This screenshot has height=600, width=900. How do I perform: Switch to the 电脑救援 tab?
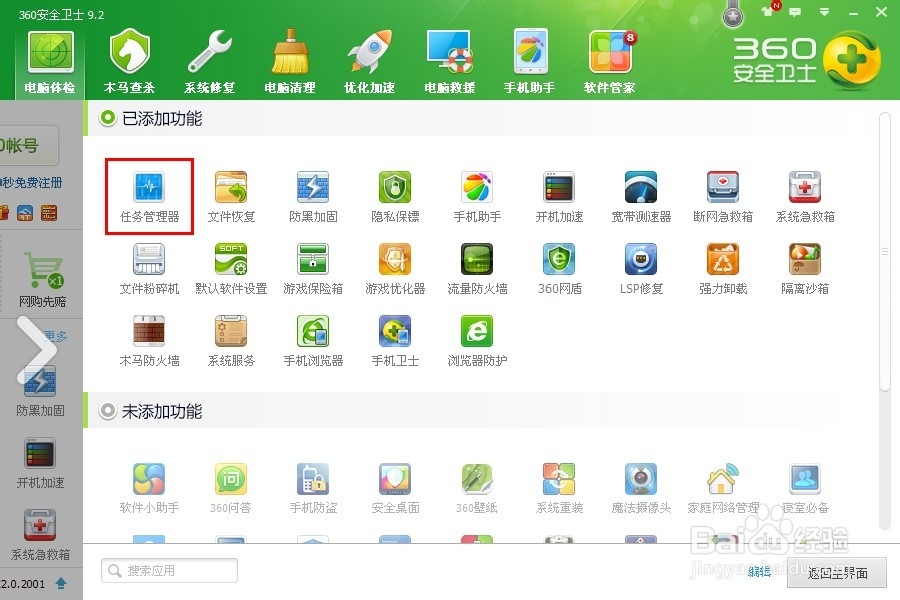(x=450, y=63)
